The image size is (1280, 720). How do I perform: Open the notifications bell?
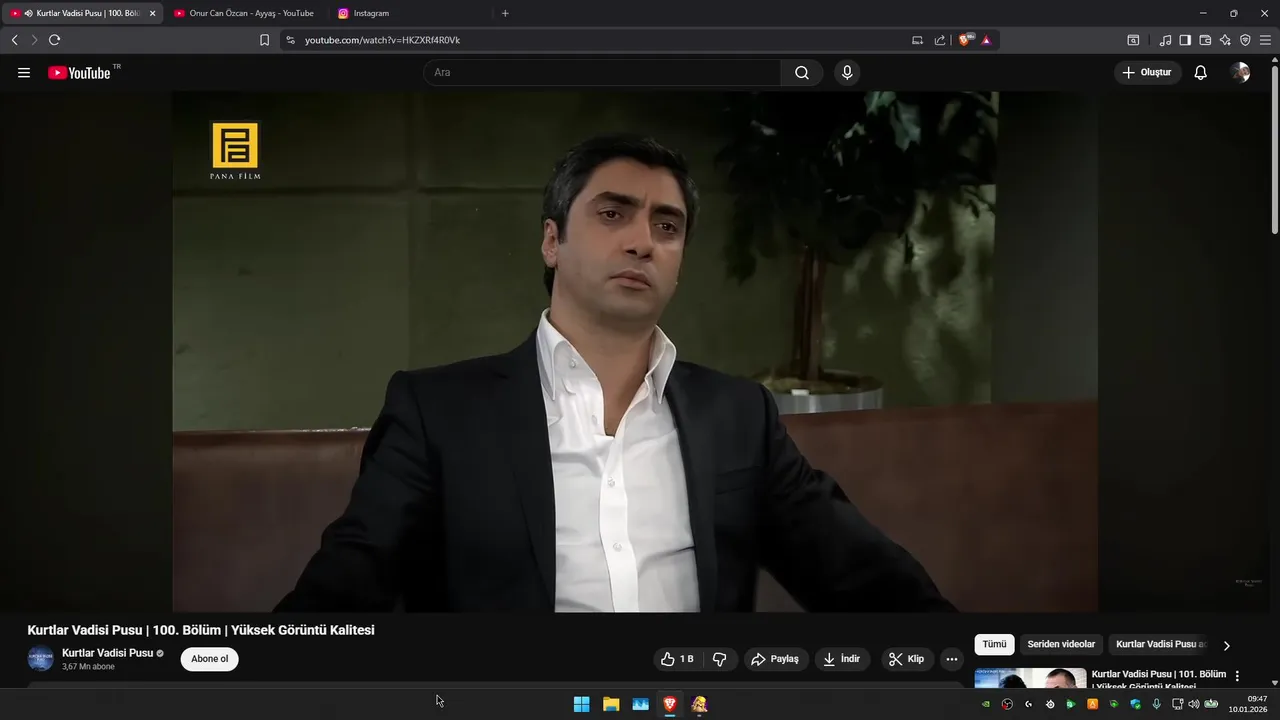click(1201, 73)
